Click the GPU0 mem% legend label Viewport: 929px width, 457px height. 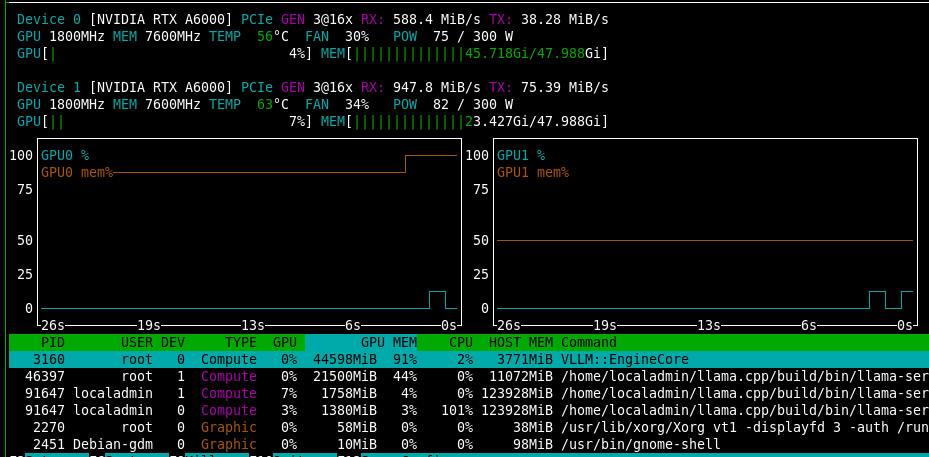coord(77,172)
